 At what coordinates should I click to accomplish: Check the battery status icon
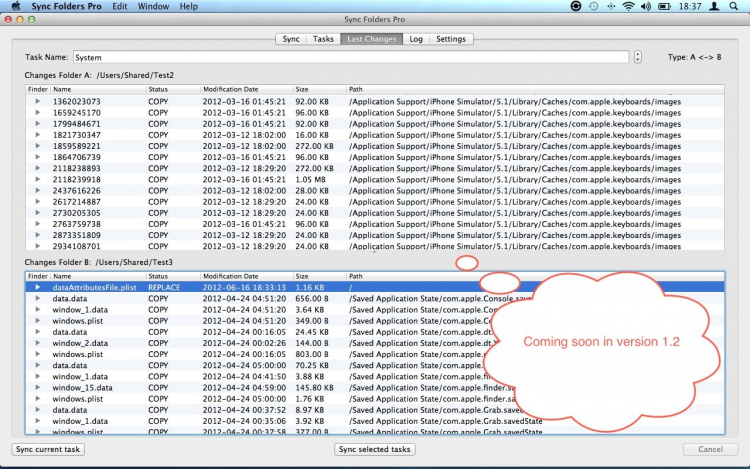point(664,6)
